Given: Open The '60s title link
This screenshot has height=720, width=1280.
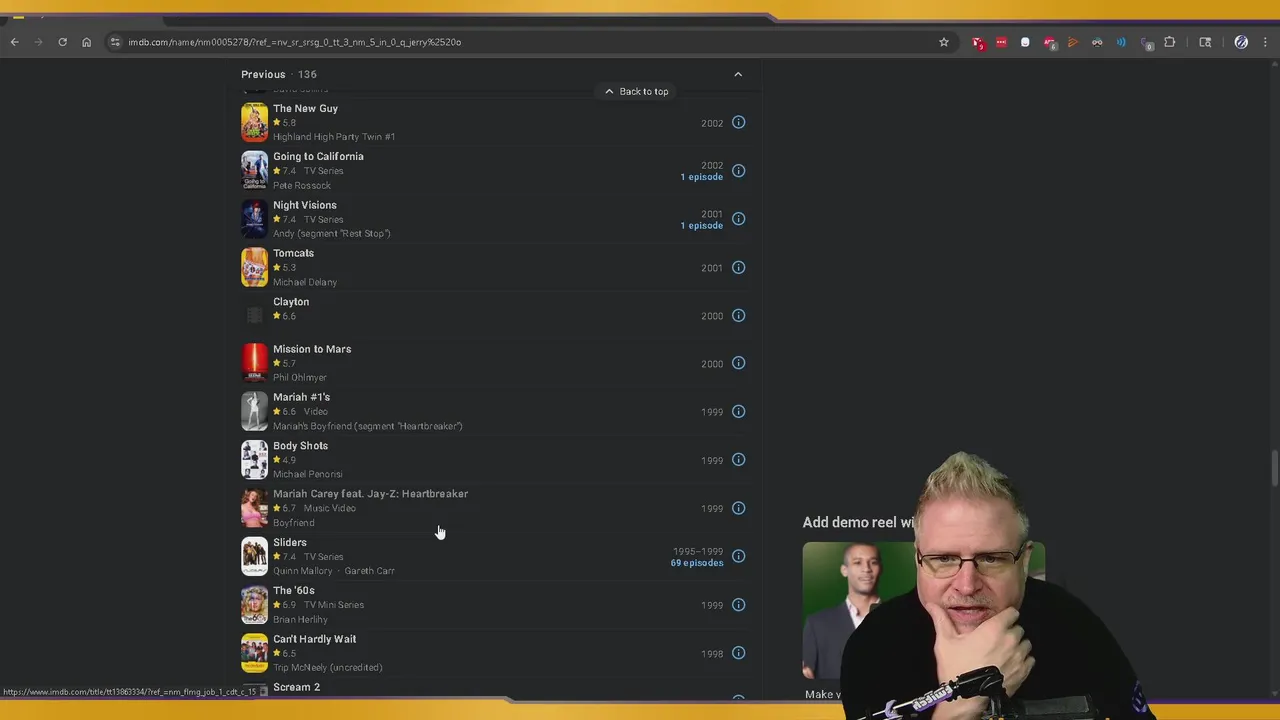Looking at the screenshot, I should (x=293, y=590).
